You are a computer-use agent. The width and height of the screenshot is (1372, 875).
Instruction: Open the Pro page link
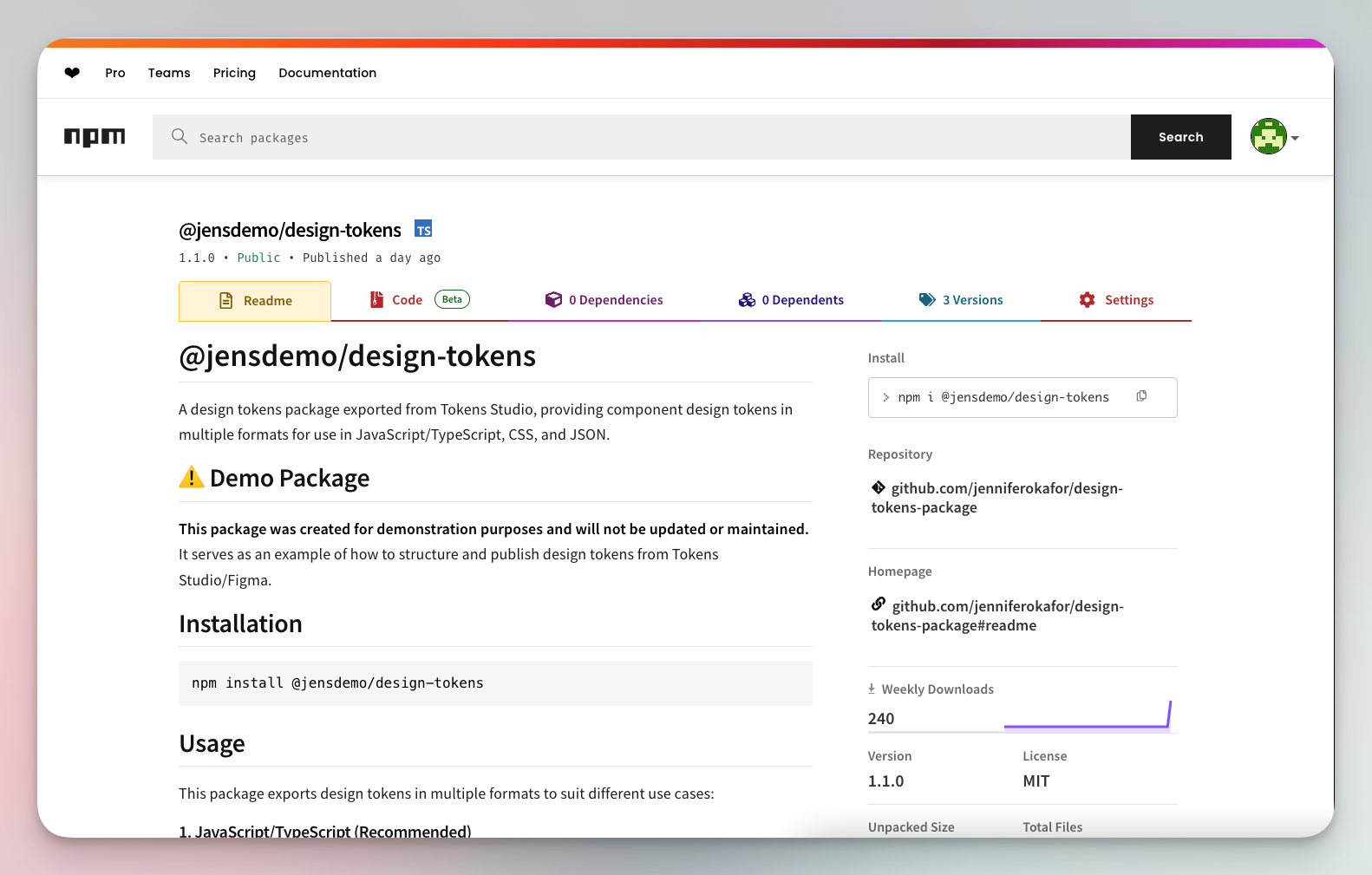(115, 73)
